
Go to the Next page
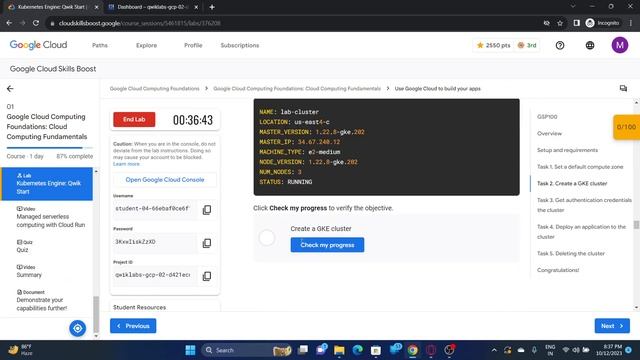(x=612, y=326)
